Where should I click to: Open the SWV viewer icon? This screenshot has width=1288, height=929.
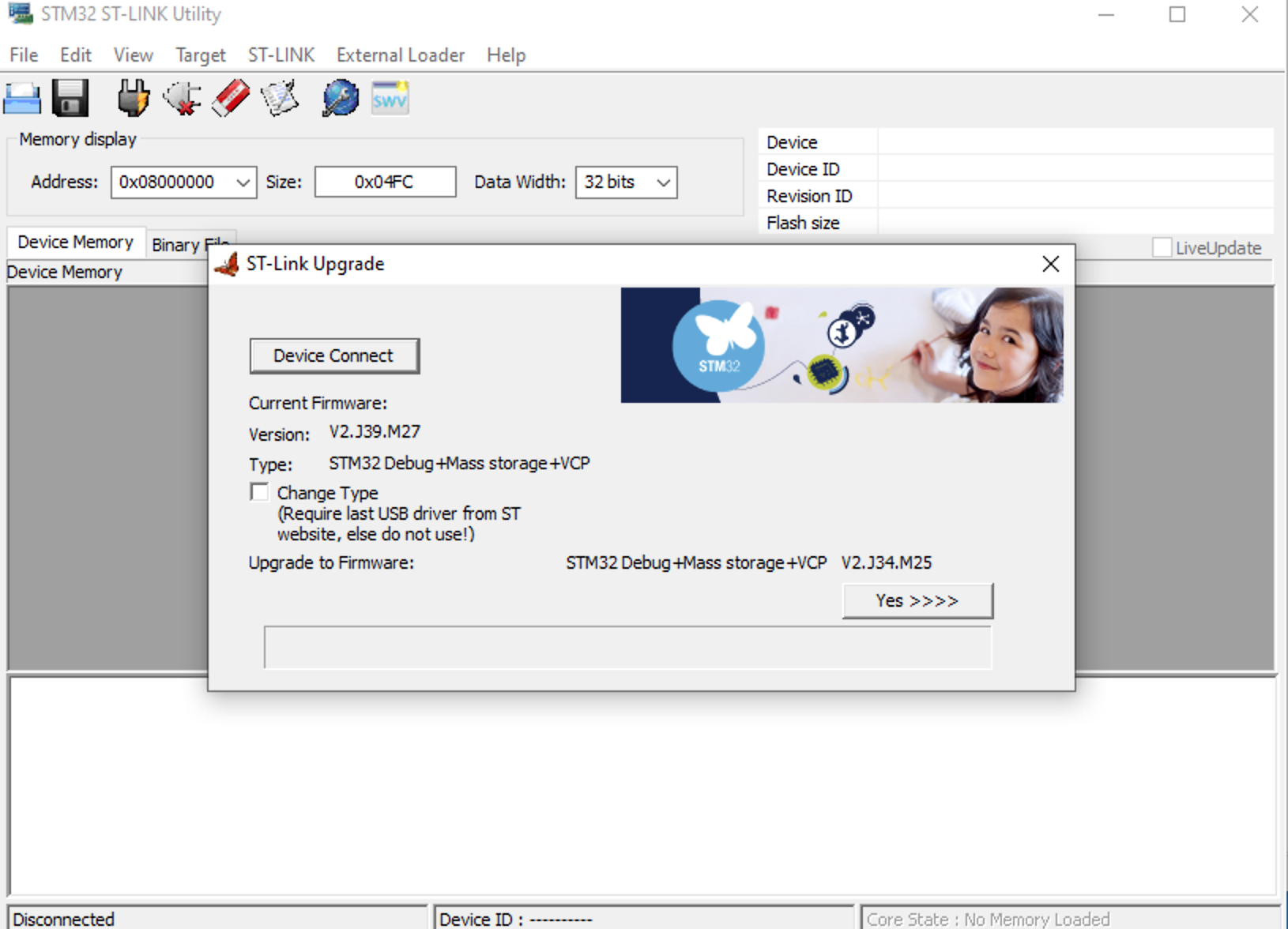coord(390,98)
